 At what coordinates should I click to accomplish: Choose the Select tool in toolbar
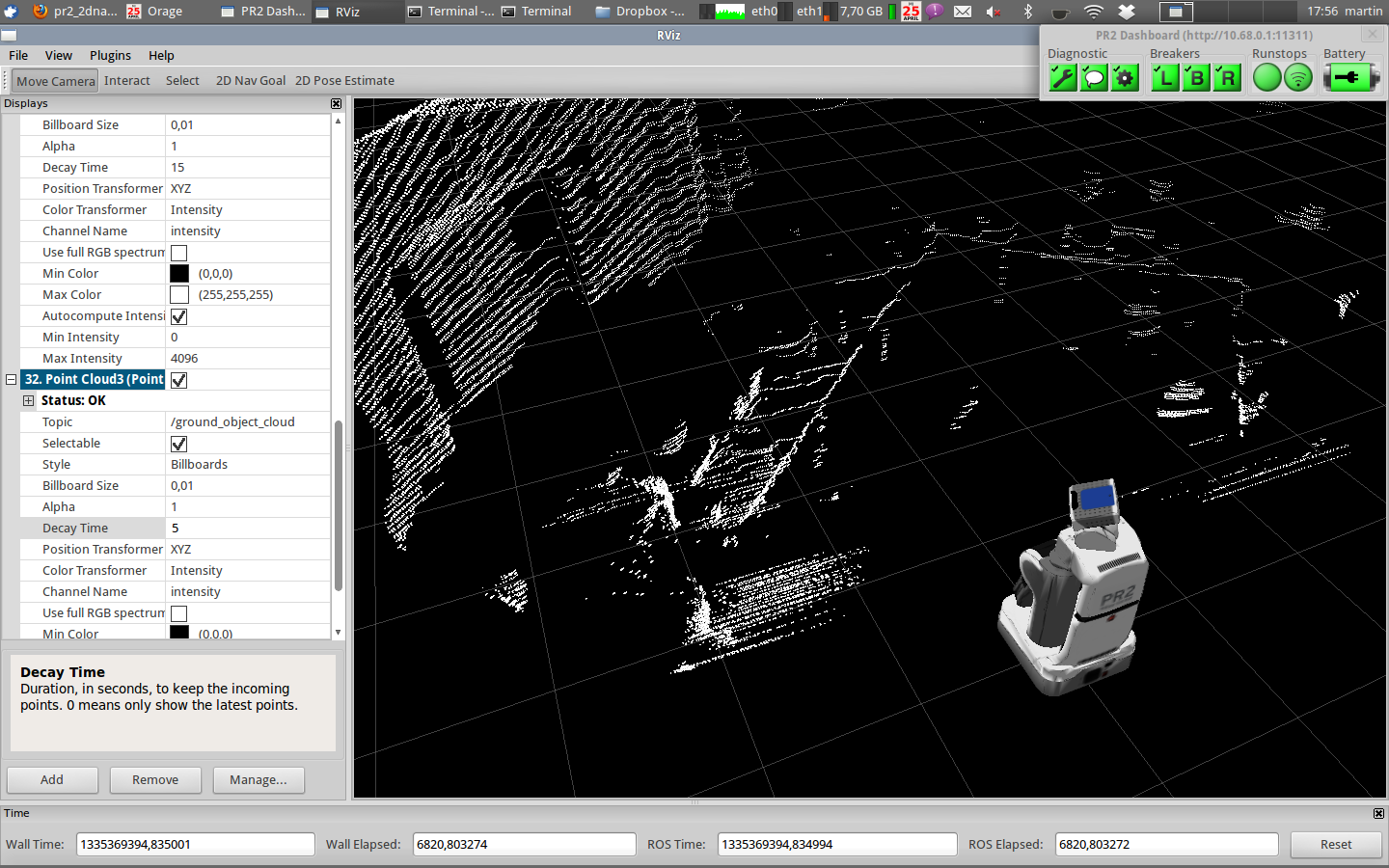coord(182,81)
